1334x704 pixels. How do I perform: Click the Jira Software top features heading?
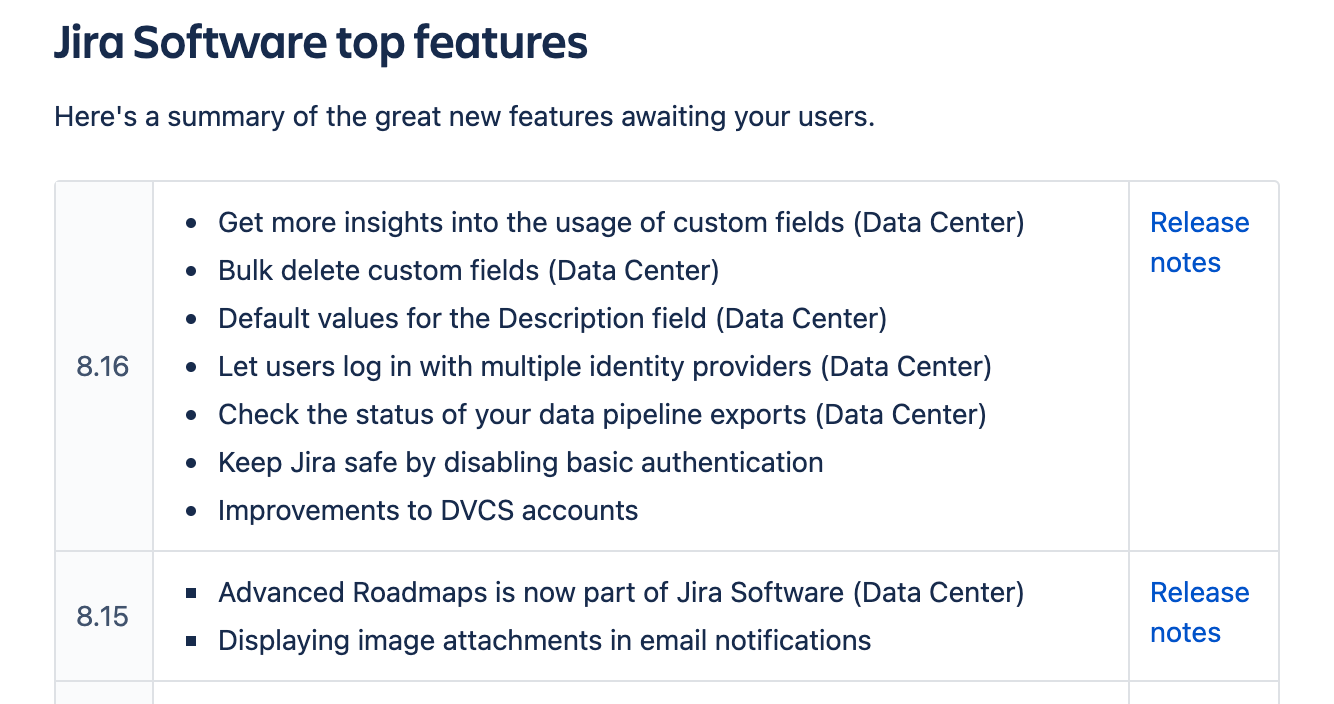320,43
